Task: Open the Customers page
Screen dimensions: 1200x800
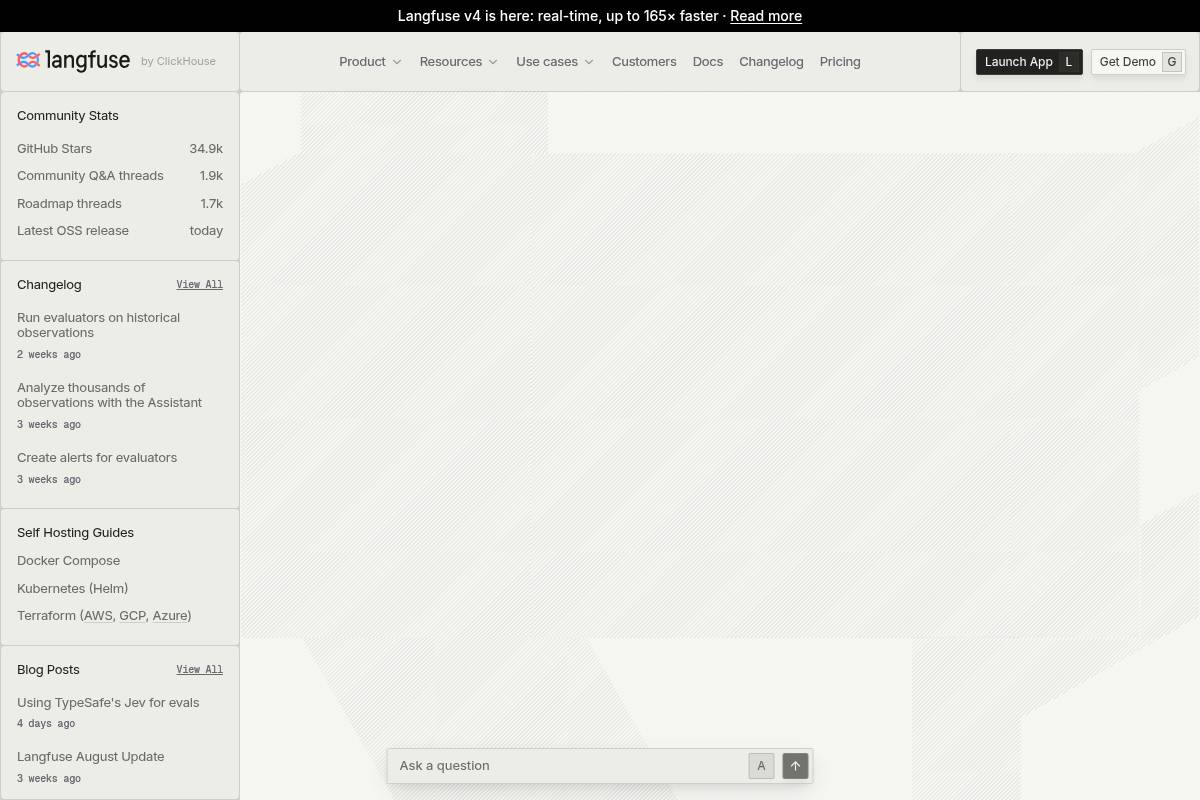Action: tap(644, 62)
